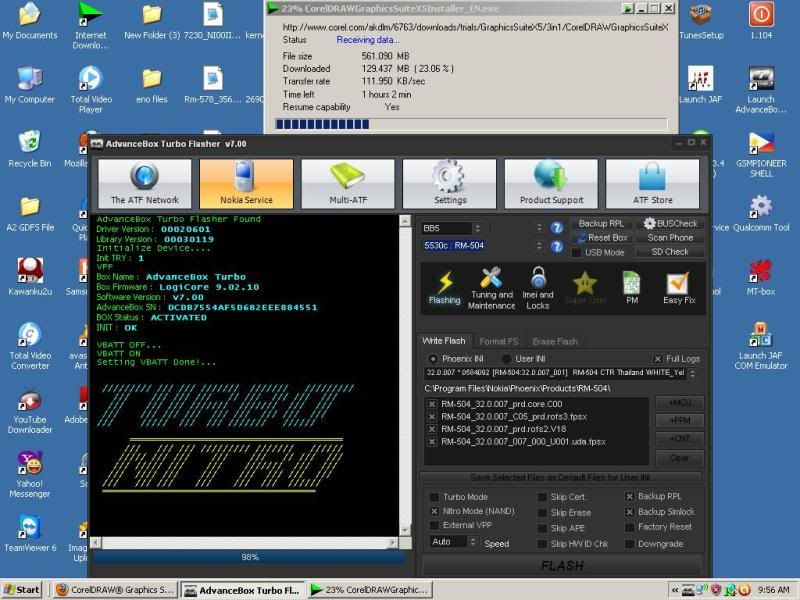Click +MCU file button
The height and width of the screenshot is (600, 800).
point(680,403)
